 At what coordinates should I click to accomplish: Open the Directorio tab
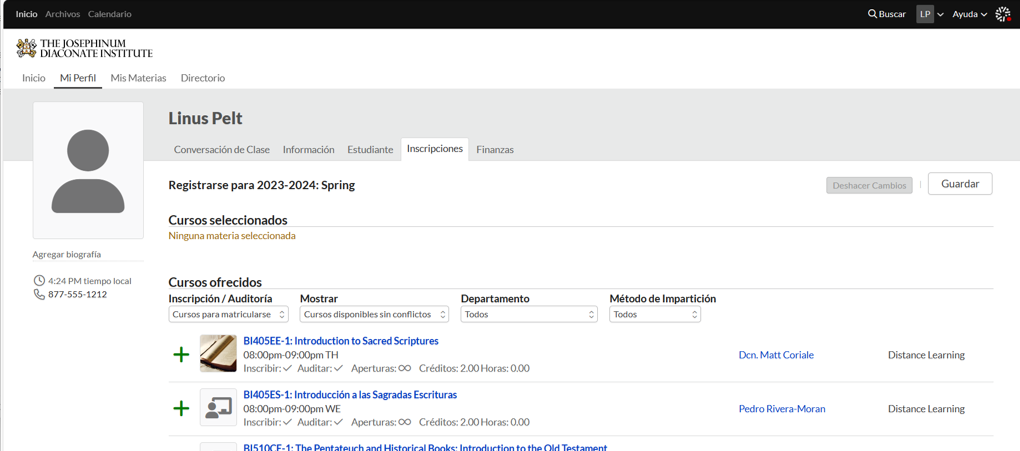click(203, 78)
